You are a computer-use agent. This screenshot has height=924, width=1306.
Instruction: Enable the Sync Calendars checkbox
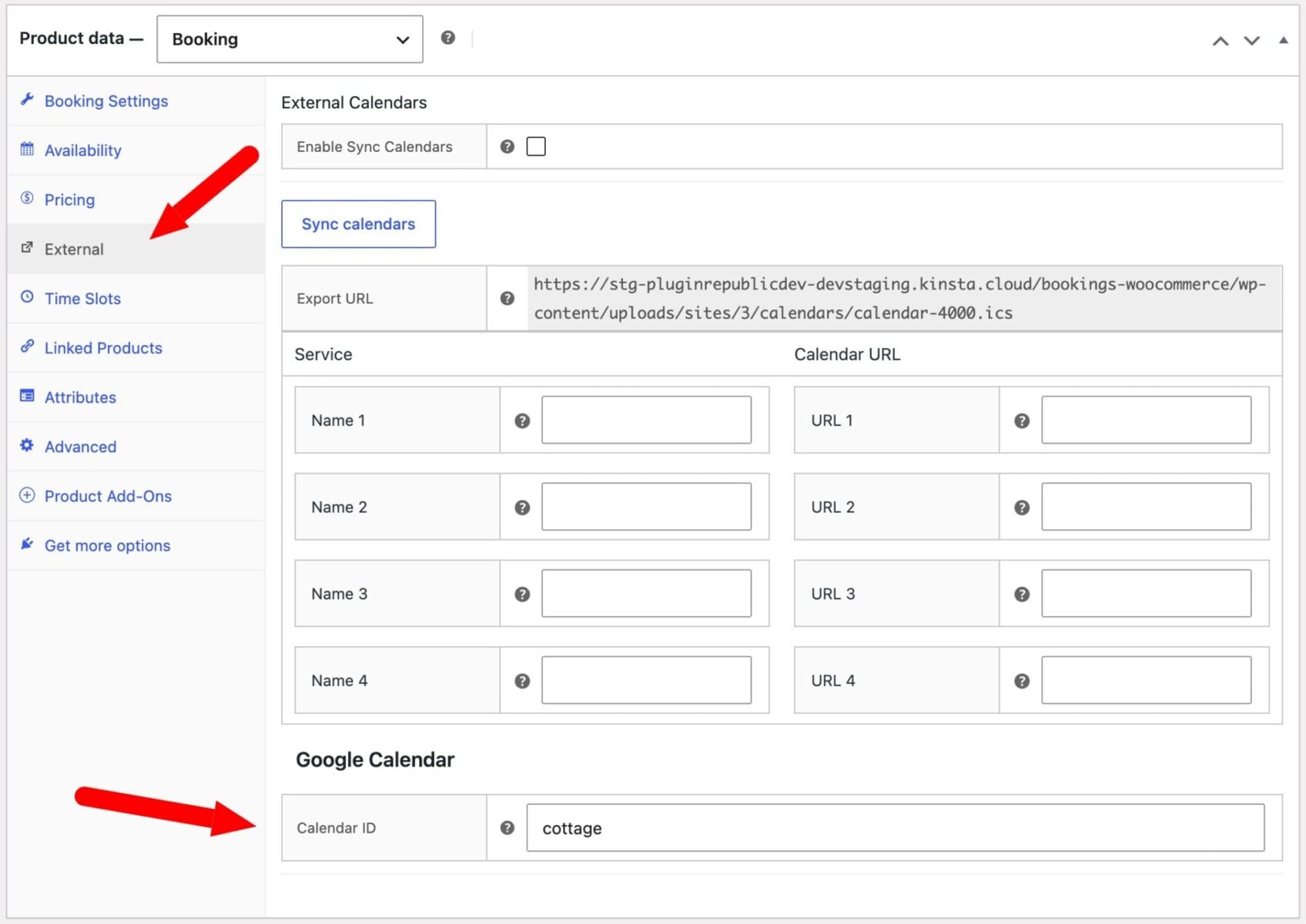(x=536, y=146)
